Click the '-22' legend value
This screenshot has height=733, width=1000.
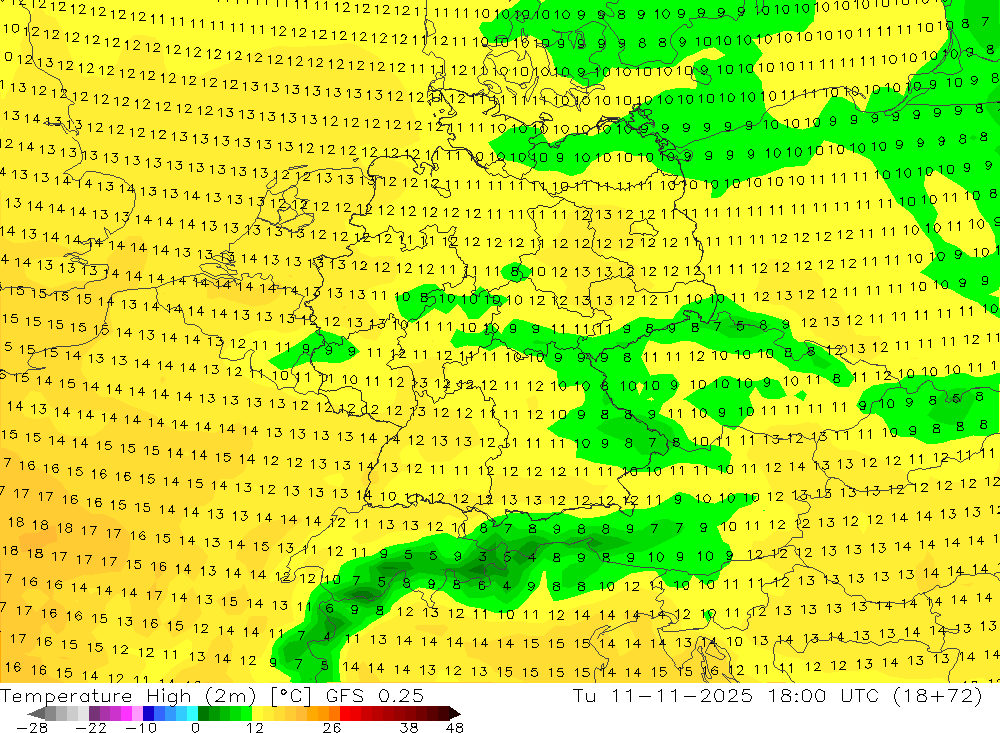(91, 727)
